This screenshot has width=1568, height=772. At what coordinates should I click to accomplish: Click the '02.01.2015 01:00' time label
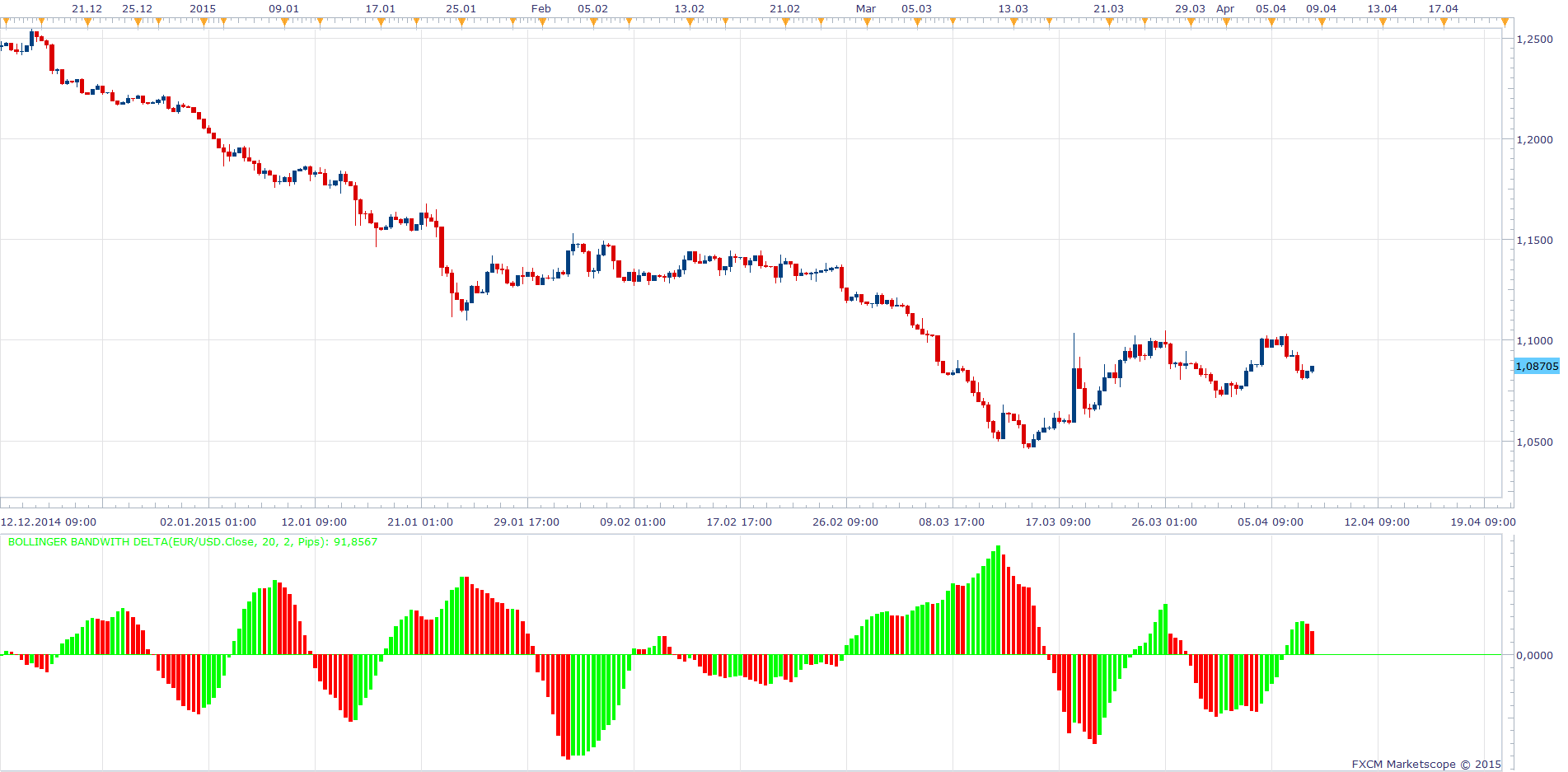point(208,522)
